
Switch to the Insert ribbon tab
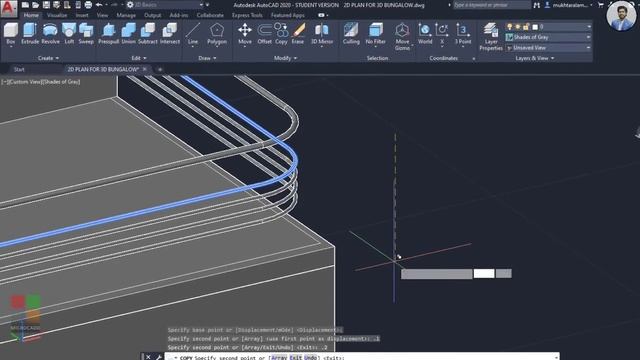(82, 15)
